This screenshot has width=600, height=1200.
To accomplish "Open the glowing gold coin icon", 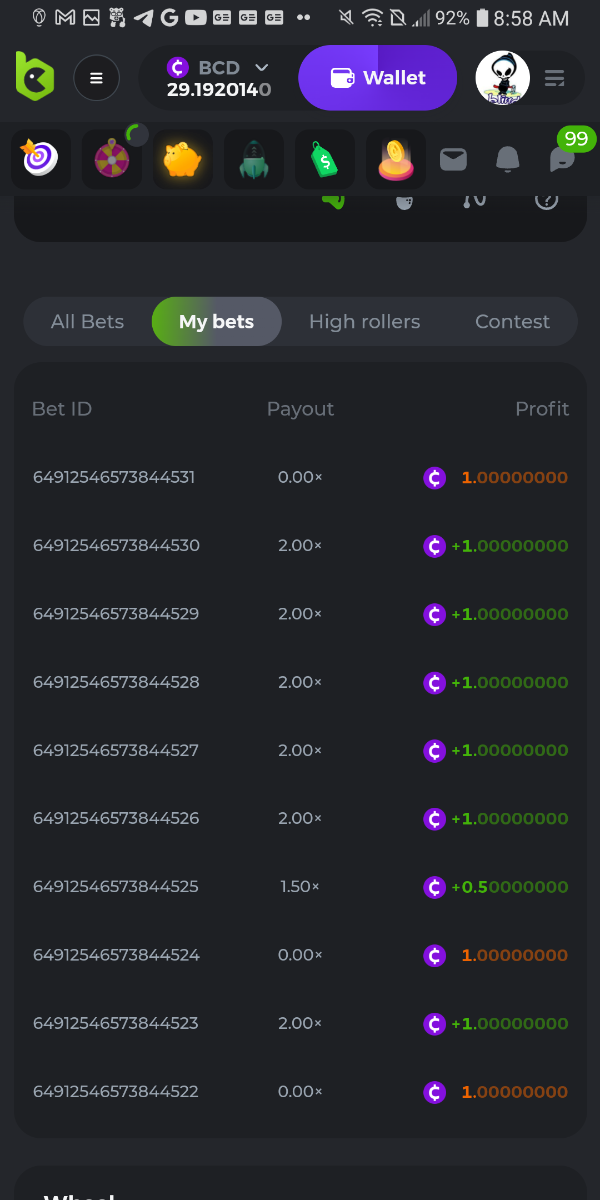I will point(396,159).
